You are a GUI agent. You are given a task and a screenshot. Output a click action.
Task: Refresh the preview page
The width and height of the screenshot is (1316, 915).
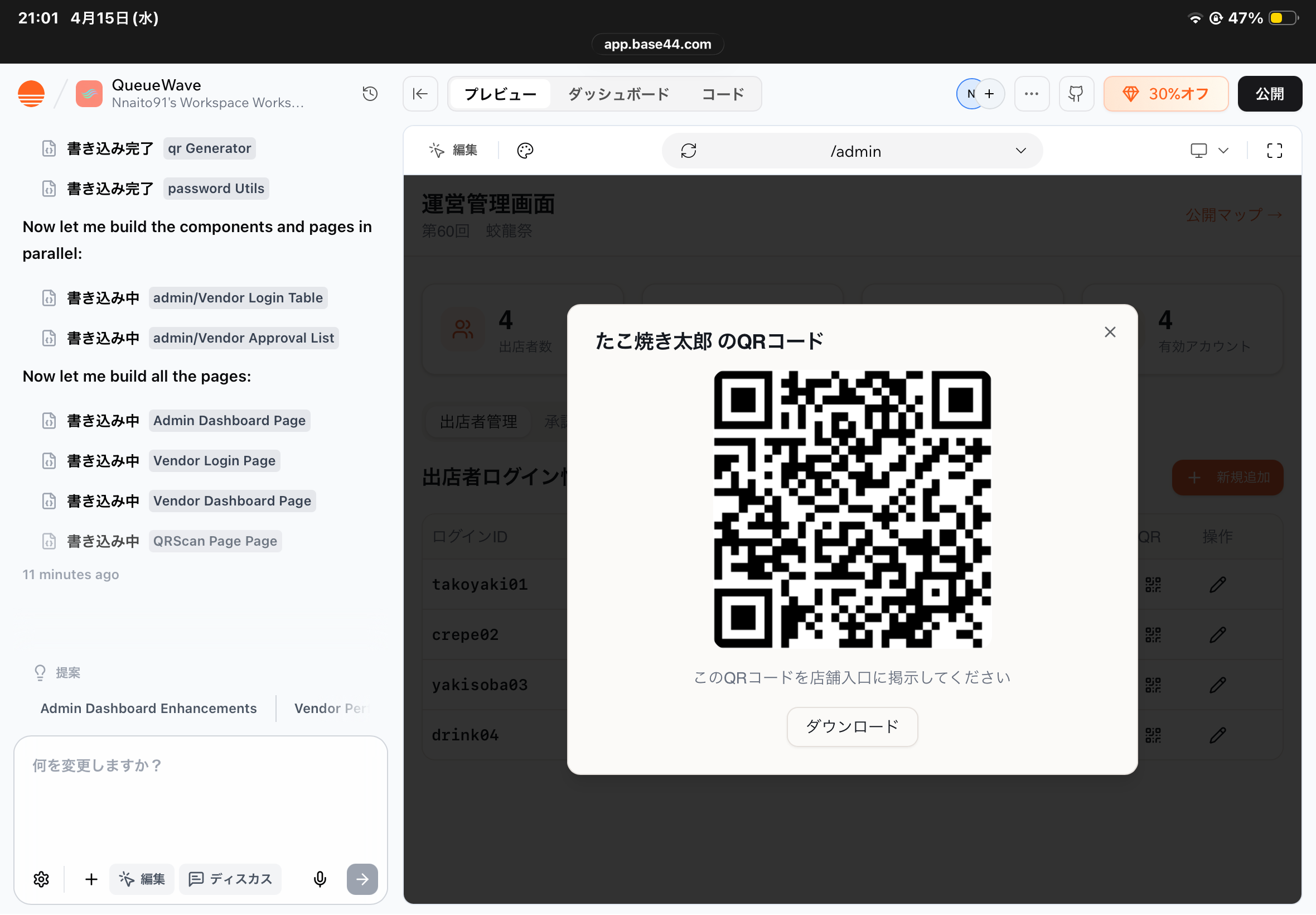[x=688, y=151]
